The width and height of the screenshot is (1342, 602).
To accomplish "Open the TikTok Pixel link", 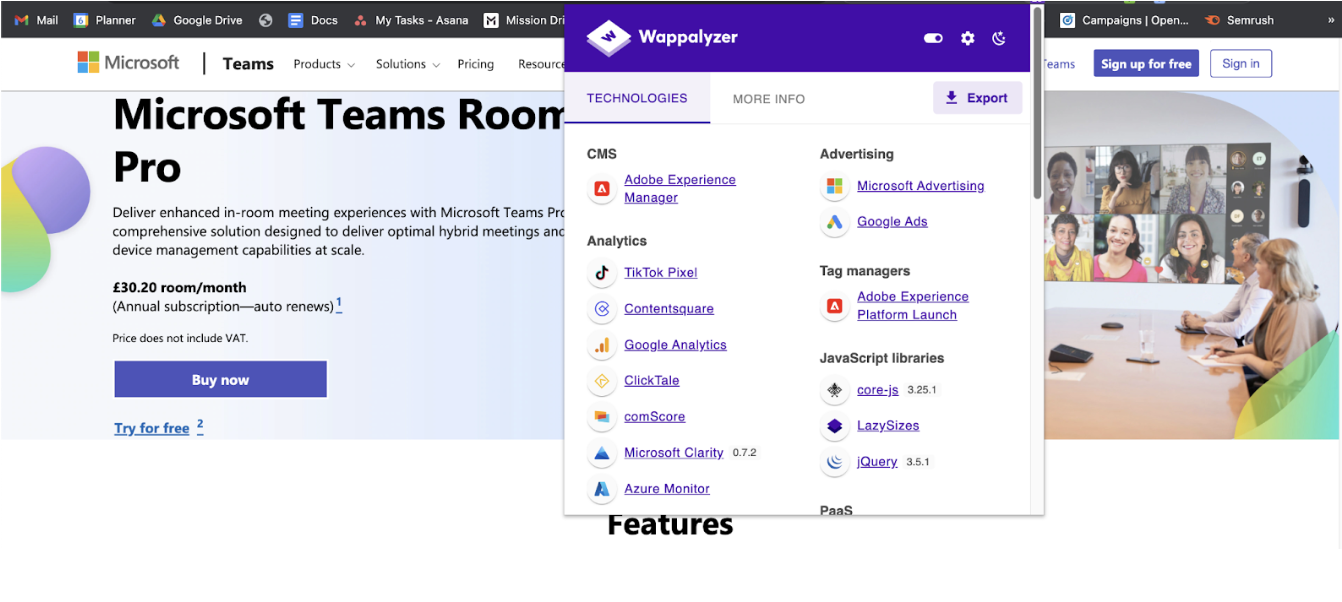I will (x=660, y=272).
